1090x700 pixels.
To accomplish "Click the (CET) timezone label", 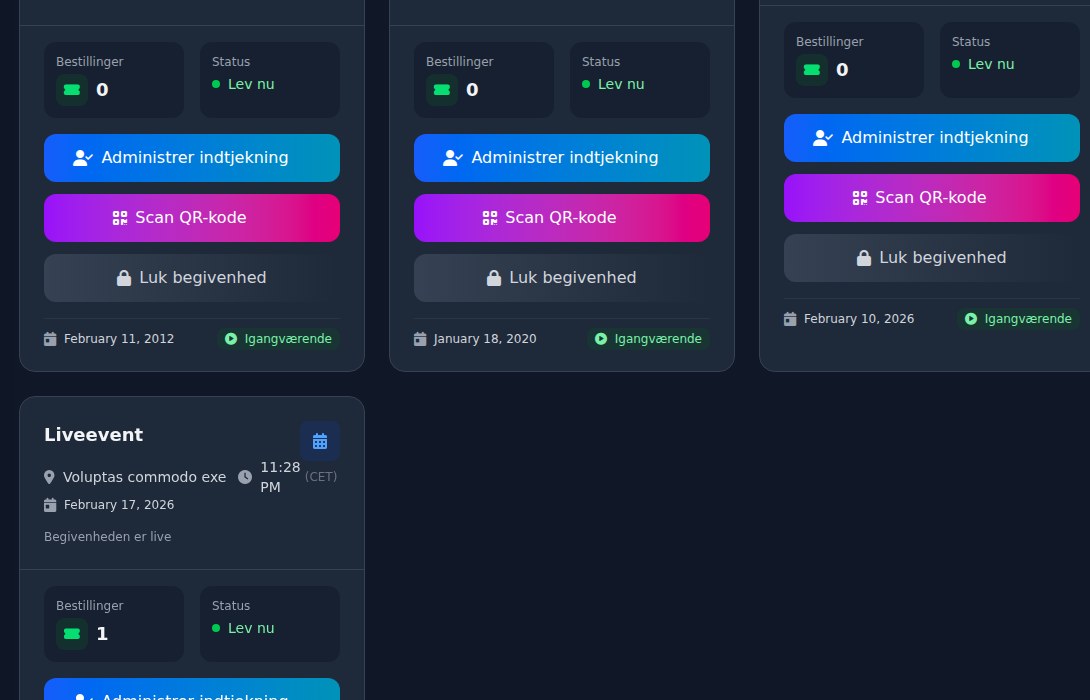I will click(x=321, y=477).
